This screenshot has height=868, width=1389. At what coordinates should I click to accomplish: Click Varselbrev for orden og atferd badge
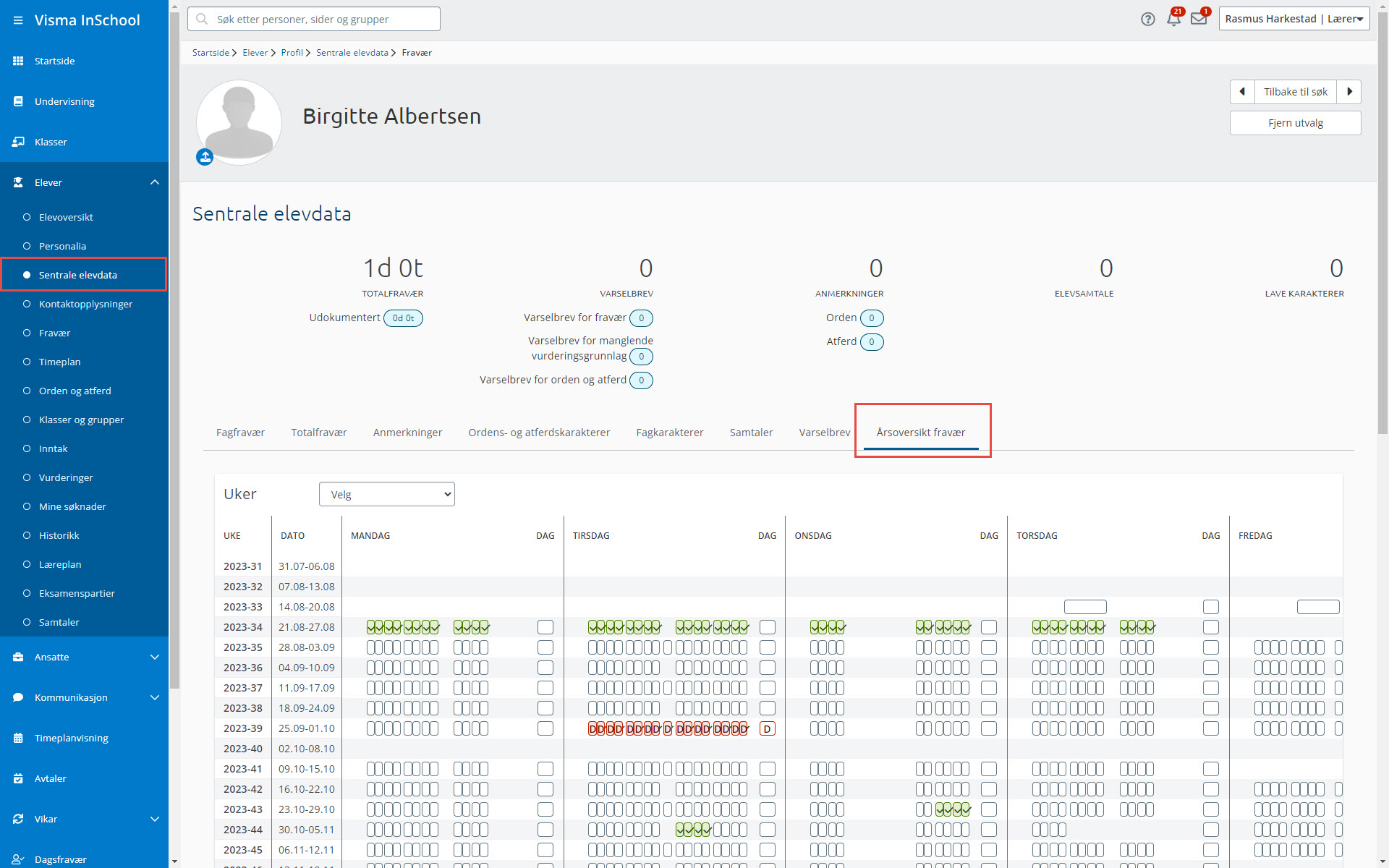[641, 380]
